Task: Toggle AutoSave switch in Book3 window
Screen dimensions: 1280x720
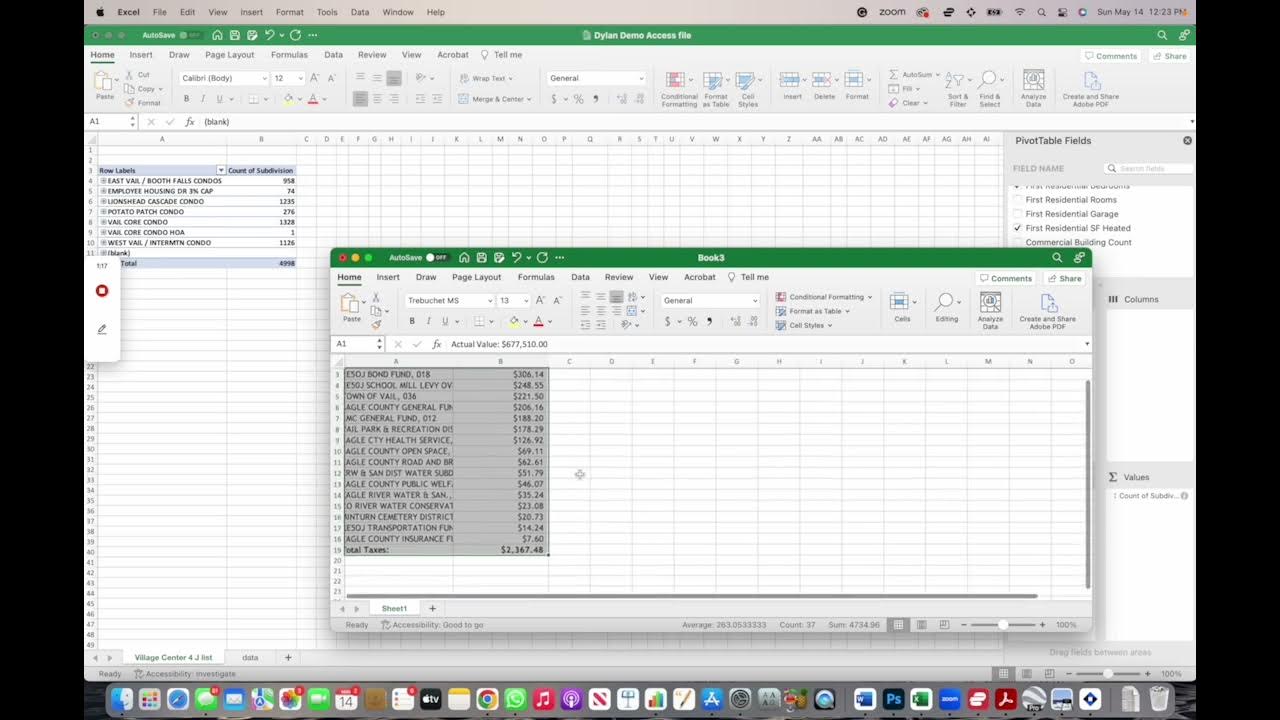Action: click(x=436, y=257)
